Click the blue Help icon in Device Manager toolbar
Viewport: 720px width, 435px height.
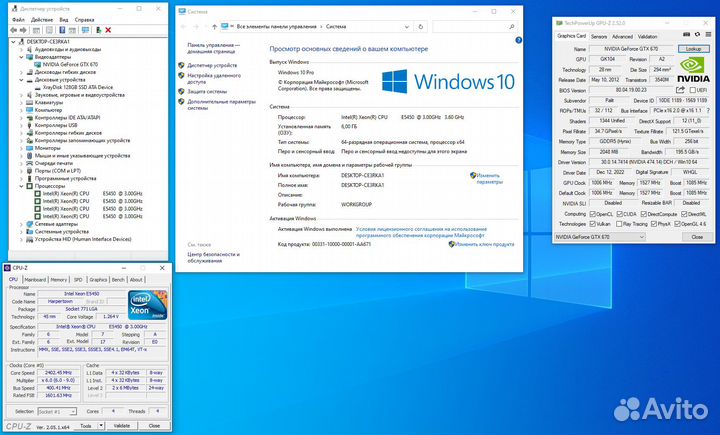(62, 30)
